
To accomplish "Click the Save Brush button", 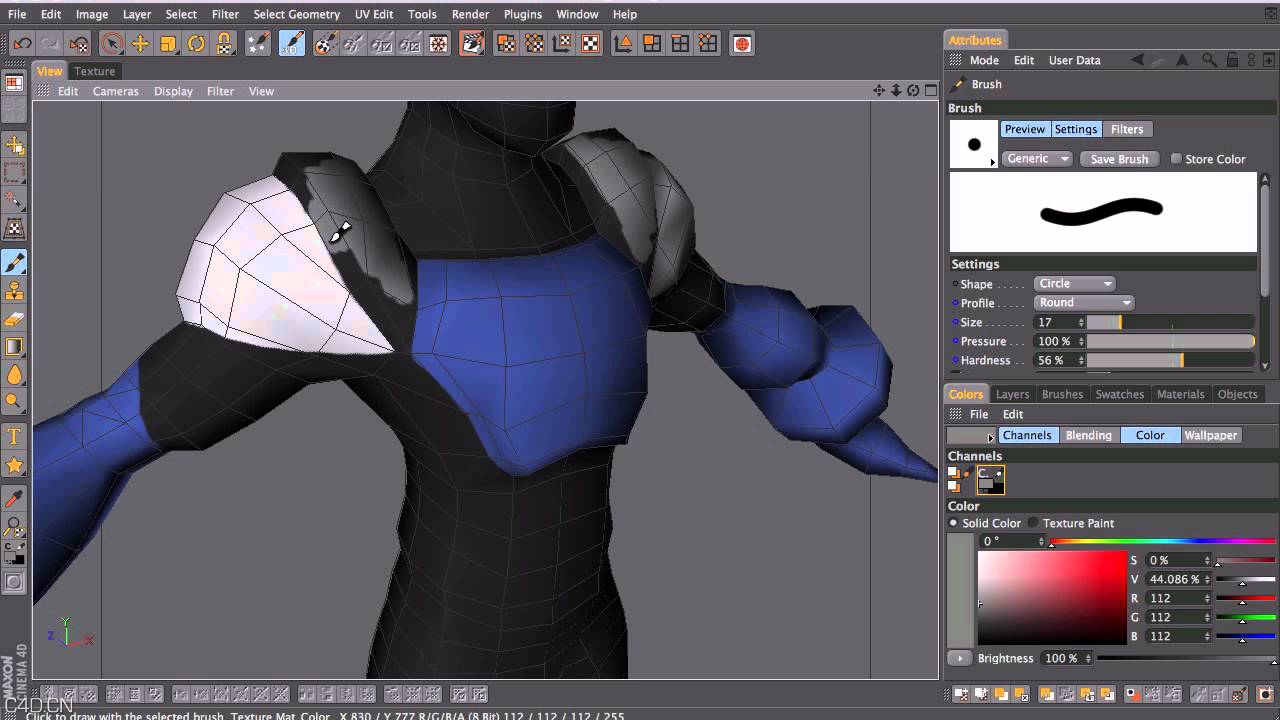I will (1119, 158).
